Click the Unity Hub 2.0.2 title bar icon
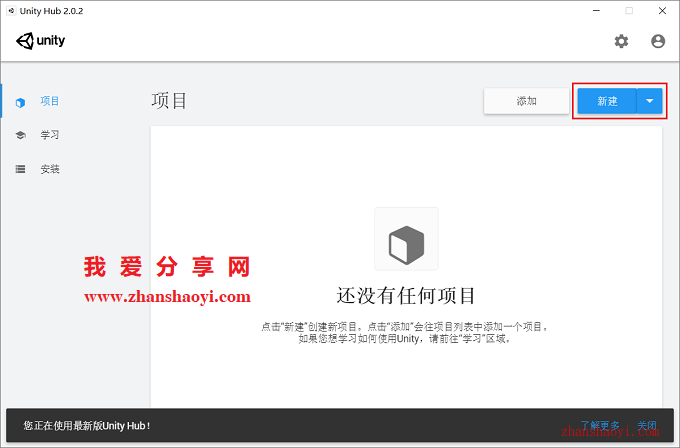The width and height of the screenshot is (680, 448). pos(11,11)
